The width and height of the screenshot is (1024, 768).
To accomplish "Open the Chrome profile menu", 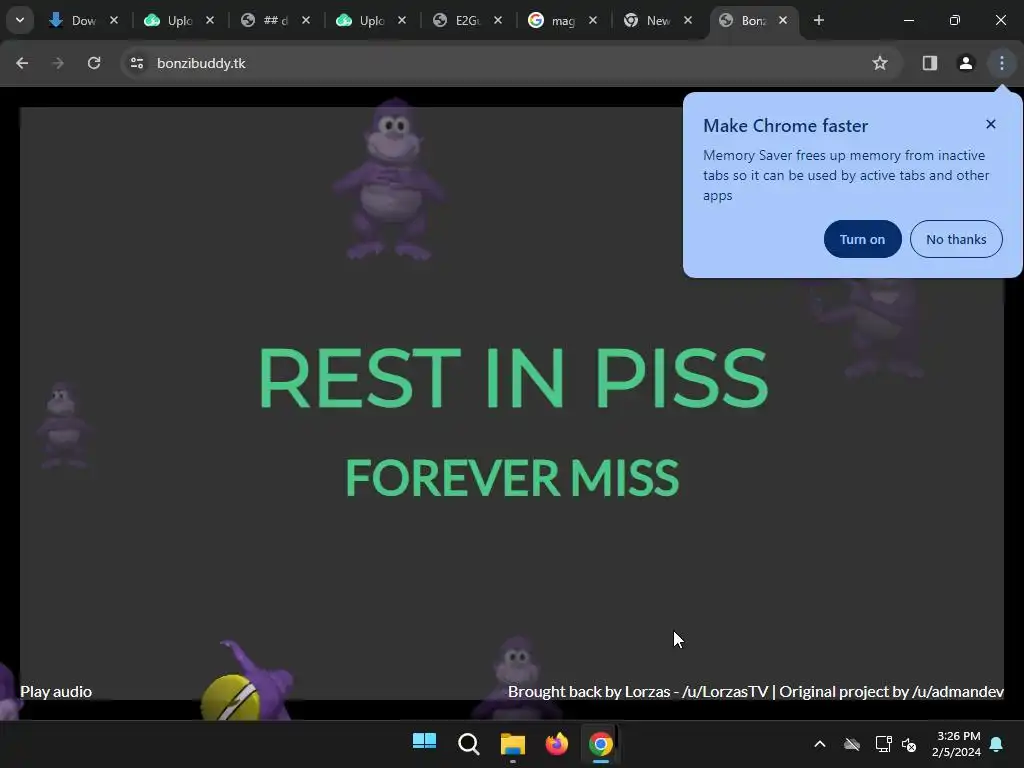I will click(965, 63).
